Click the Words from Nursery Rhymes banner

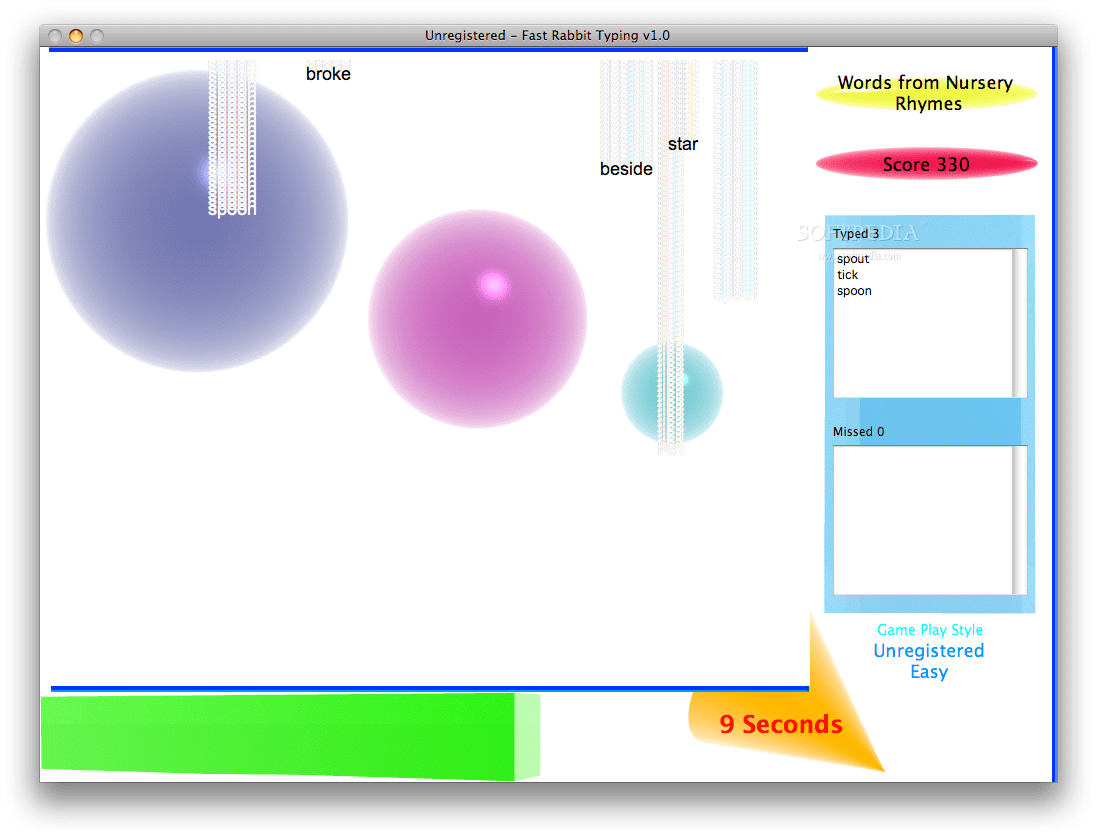[x=926, y=92]
